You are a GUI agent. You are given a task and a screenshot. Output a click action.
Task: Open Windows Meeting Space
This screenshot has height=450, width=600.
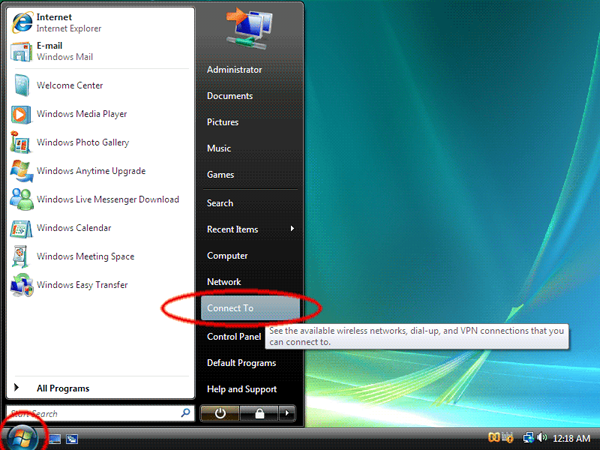84,257
